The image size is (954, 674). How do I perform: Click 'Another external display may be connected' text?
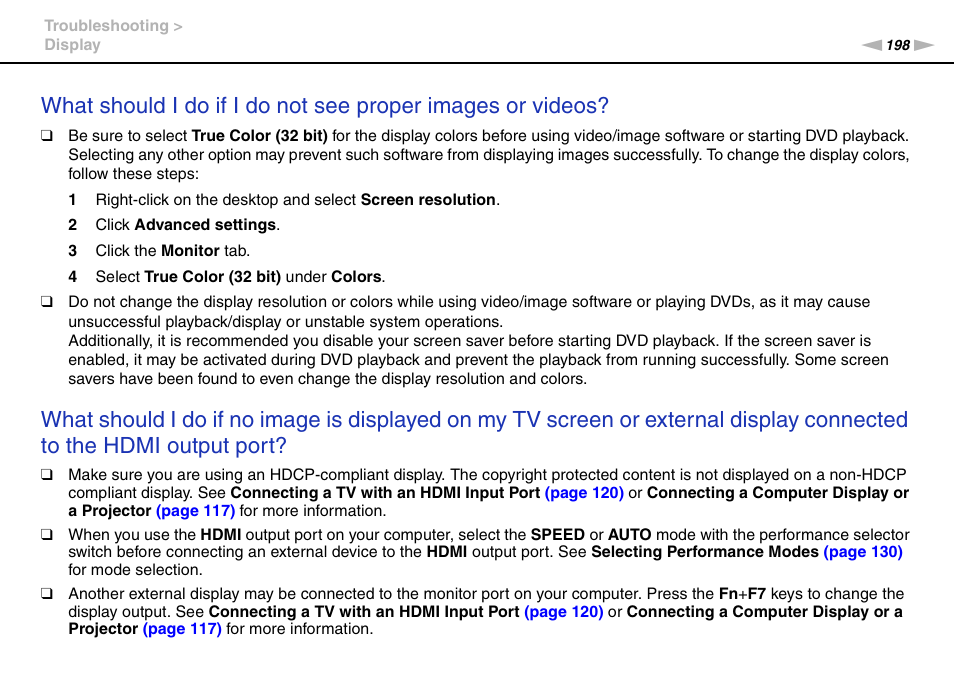(x=355, y=594)
